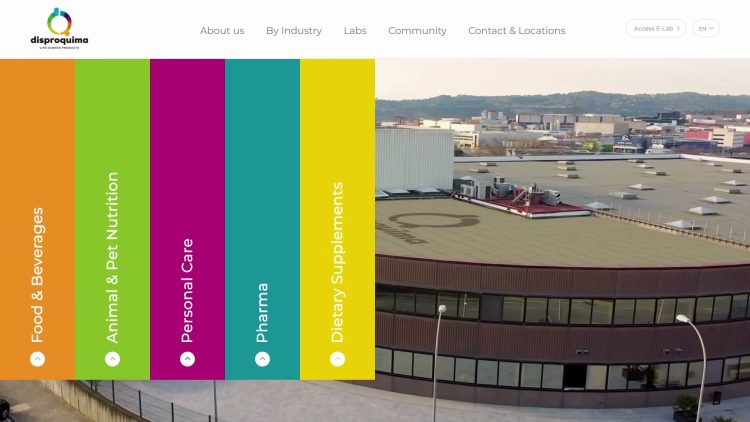
Task: Expand the Pharma arrow circle
Action: coord(262,359)
